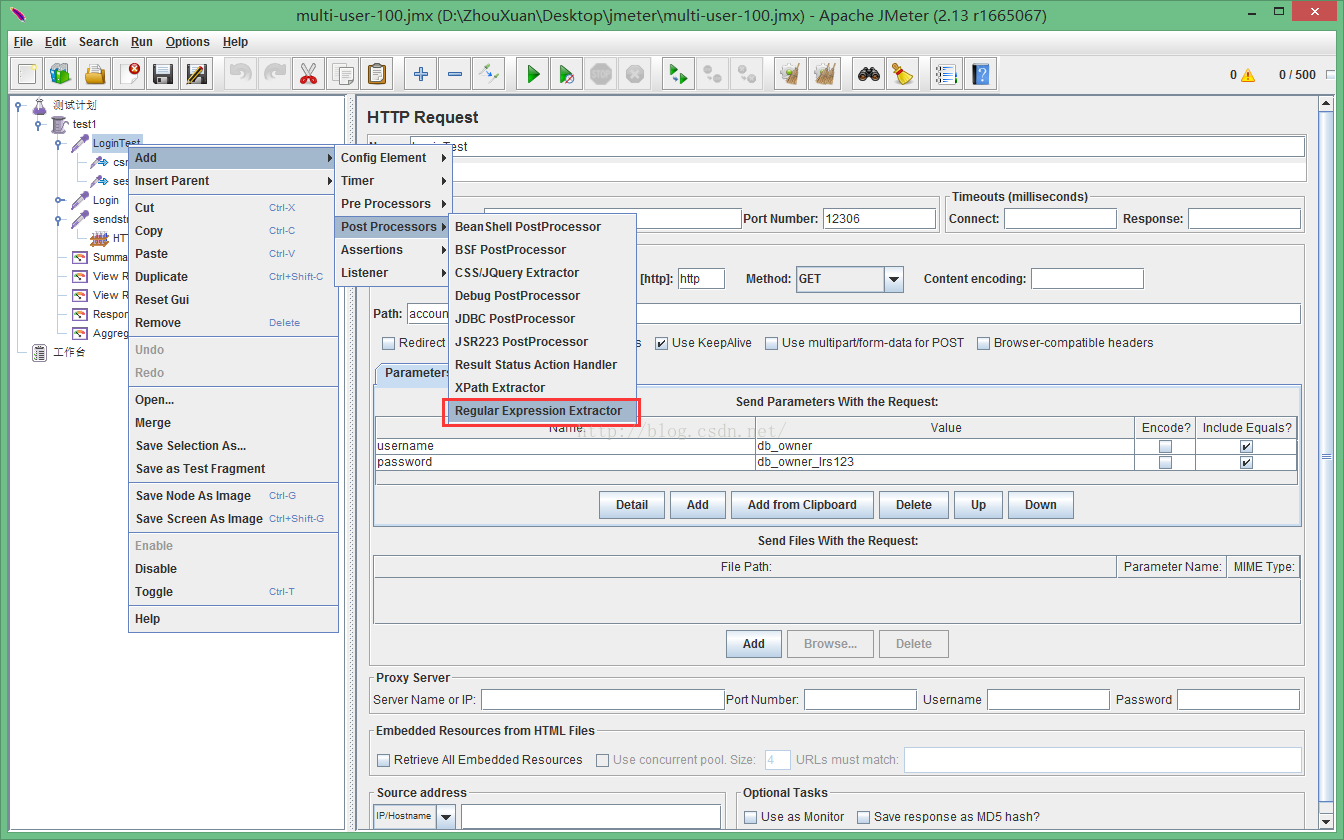
Task: Check the Use as Monitor option
Action: tap(750, 817)
